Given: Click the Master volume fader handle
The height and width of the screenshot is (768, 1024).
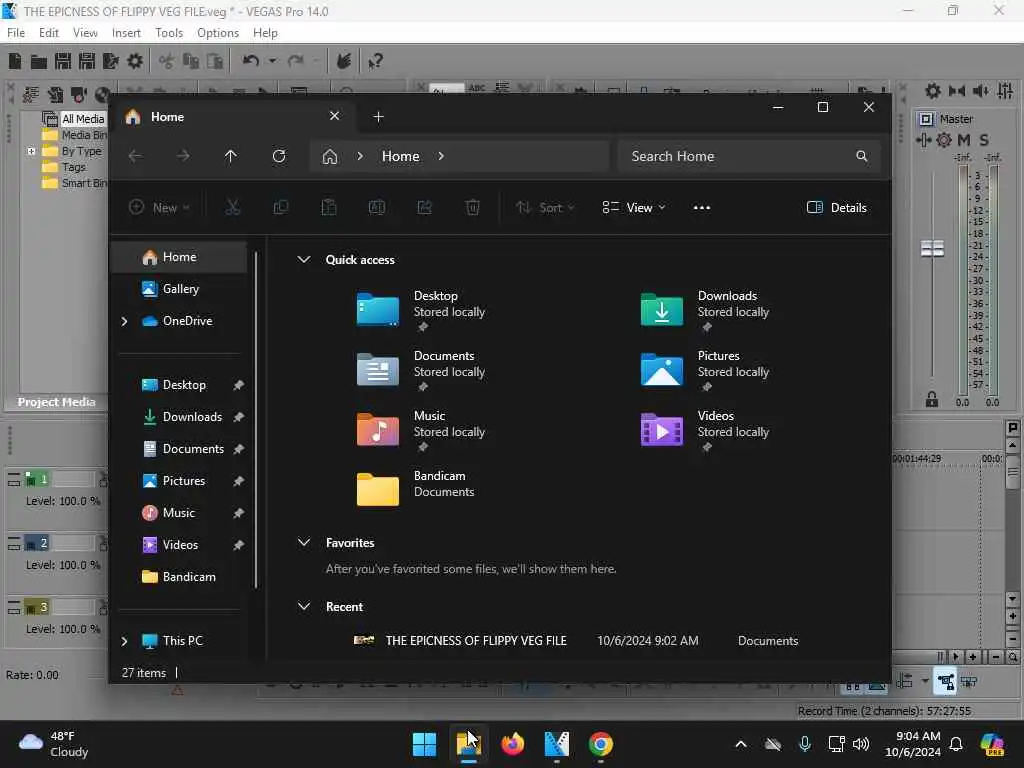Looking at the screenshot, I should pos(932,249).
